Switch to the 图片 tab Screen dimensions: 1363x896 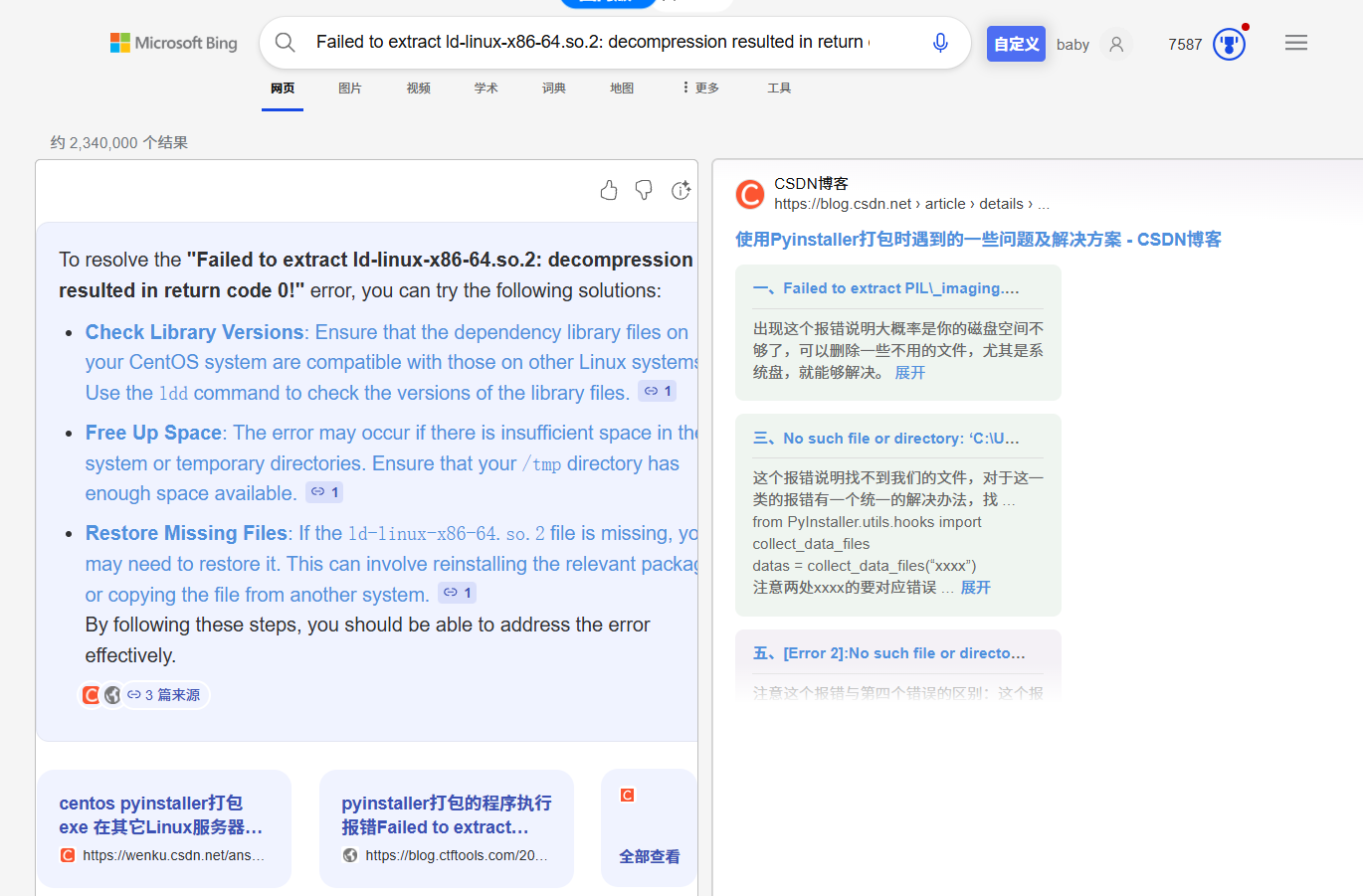[350, 89]
